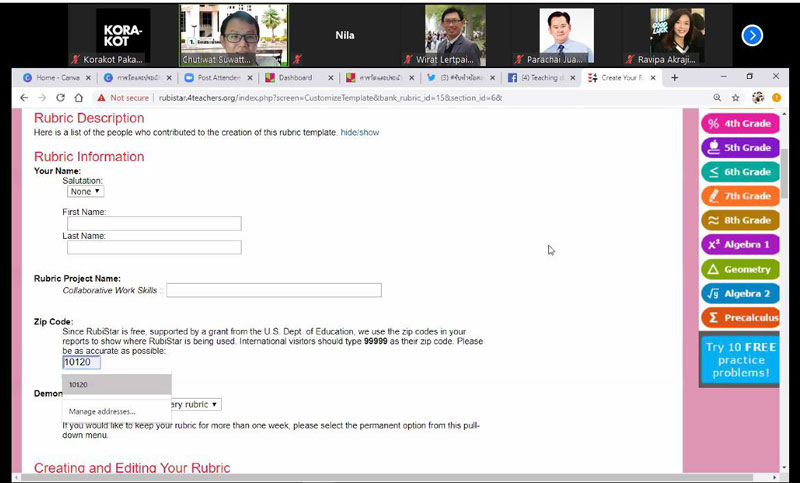Image resolution: width=800 pixels, height=483 pixels.
Task: Open new browser tab with plus icon
Action: pos(675,77)
